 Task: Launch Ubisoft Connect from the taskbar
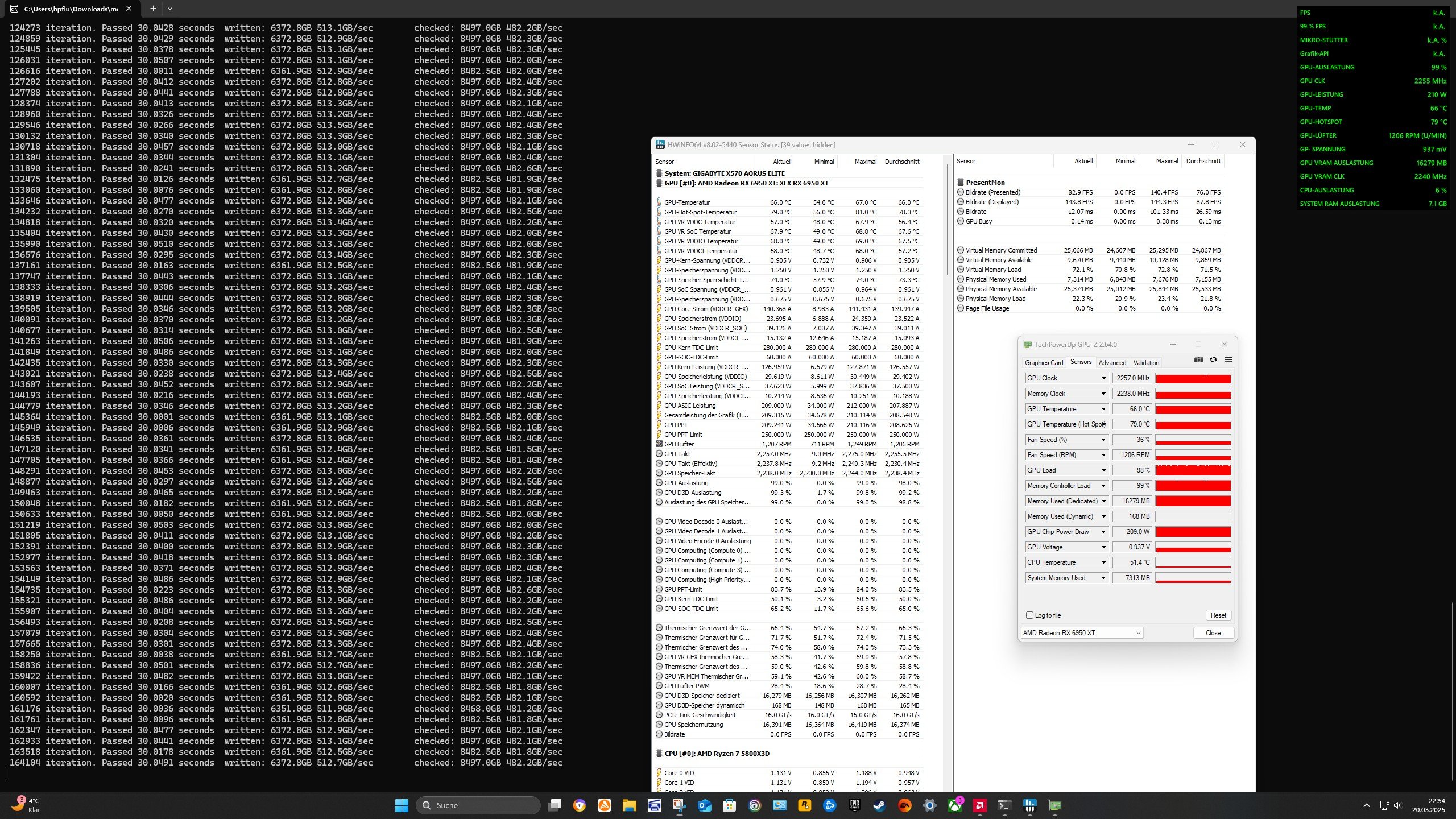[755, 805]
